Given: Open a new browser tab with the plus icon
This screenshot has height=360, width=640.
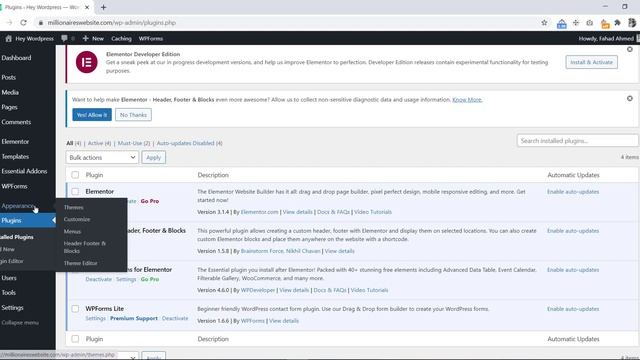Looking at the screenshot, I should pos(103,7).
